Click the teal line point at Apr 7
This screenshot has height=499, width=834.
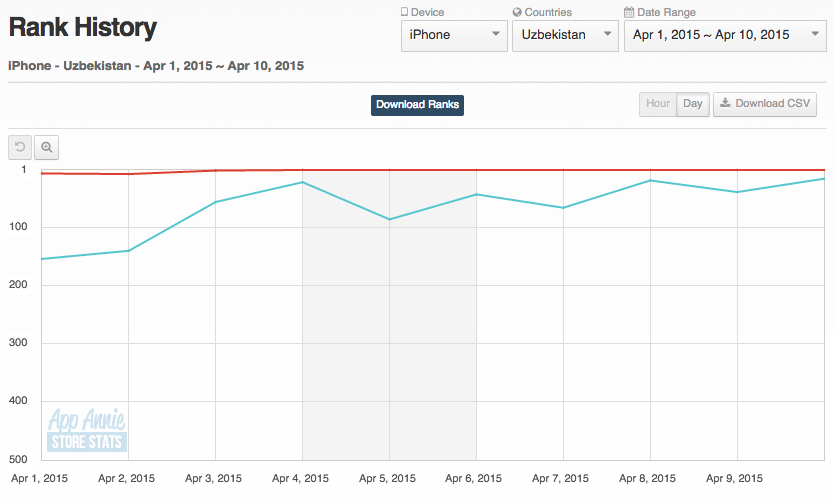tap(563, 208)
